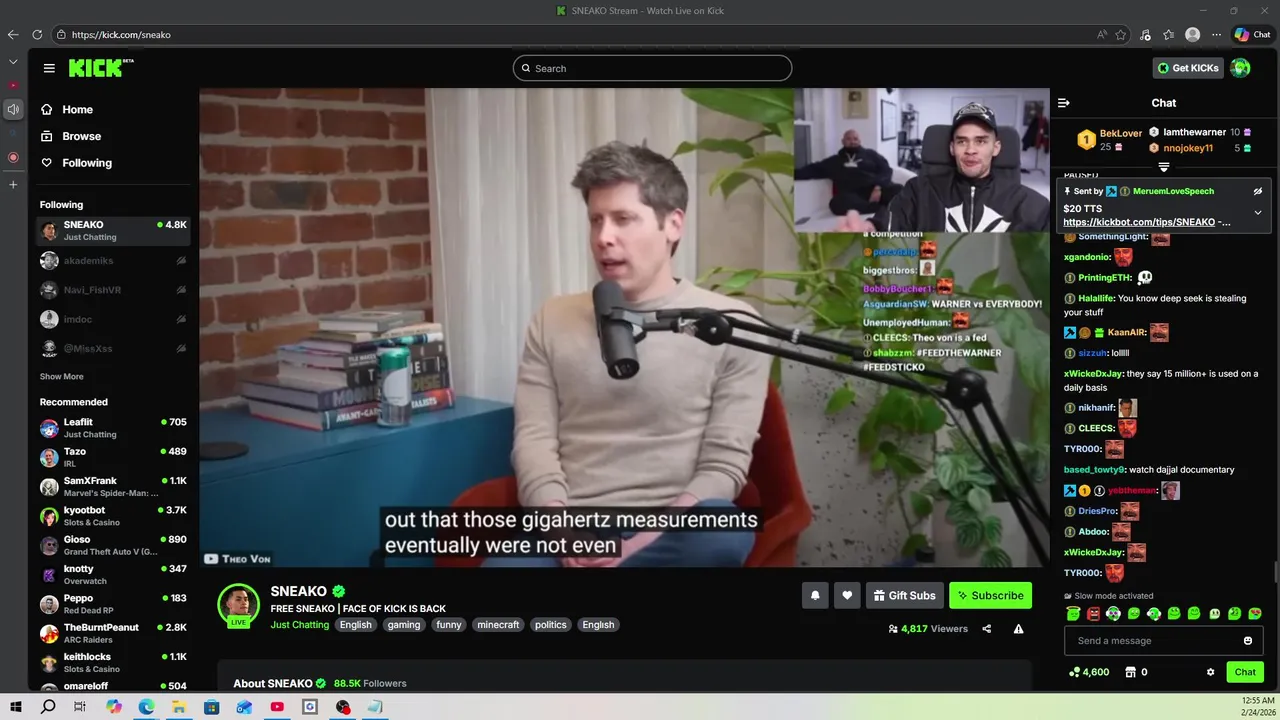This screenshot has width=1280, height=720.
Task: Open recommended channel TheBurntPeanut
Action: click(113, 633)
